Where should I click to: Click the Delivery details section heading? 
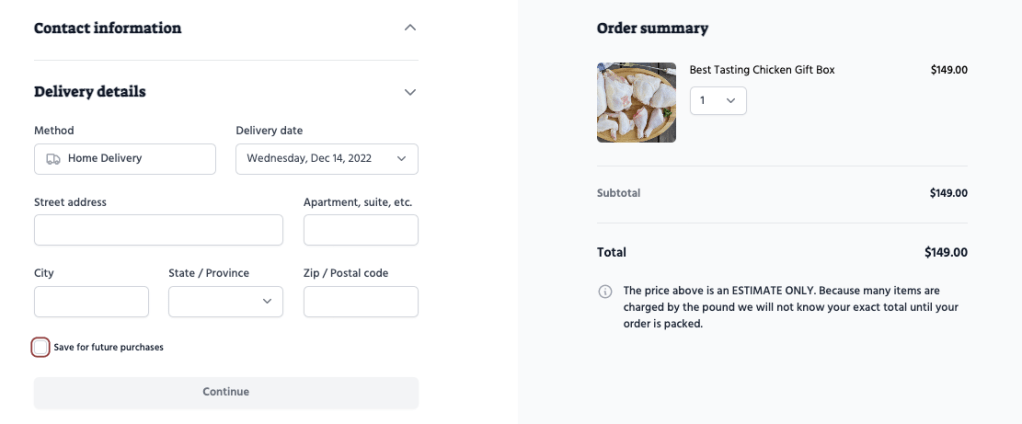coord(90,92)
